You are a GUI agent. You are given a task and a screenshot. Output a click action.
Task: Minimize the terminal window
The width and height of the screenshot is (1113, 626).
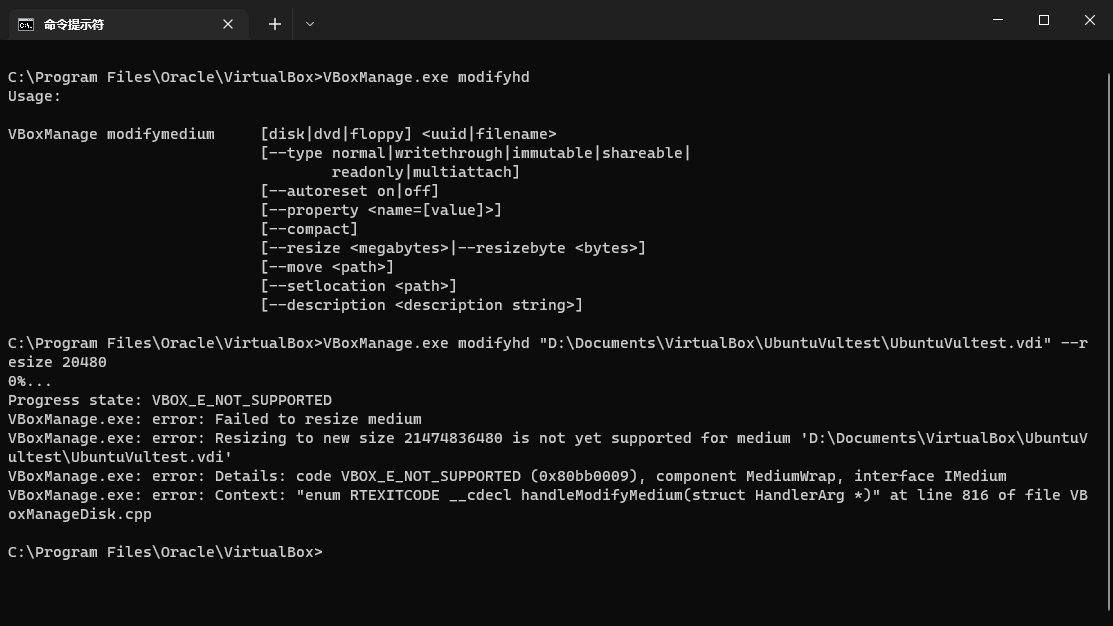pyautogui.click(x=998, y=20)
